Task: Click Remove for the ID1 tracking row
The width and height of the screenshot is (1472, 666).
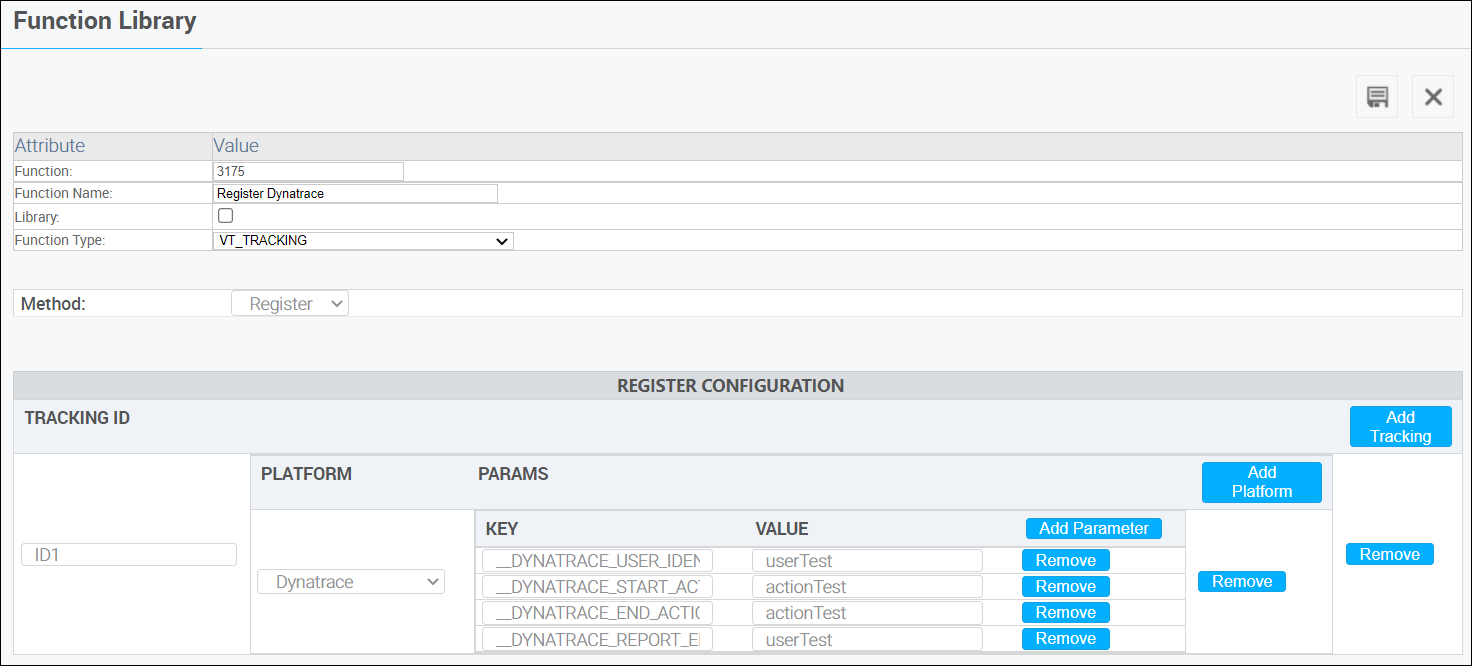Action: (1389, 553)
